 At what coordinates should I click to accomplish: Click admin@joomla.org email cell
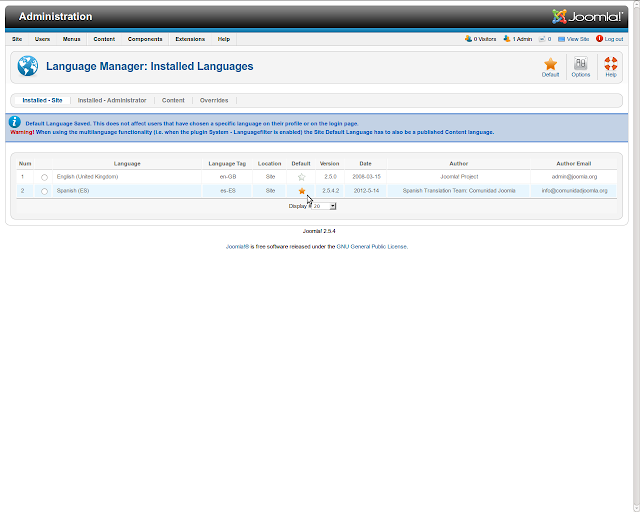pos(574,177)
